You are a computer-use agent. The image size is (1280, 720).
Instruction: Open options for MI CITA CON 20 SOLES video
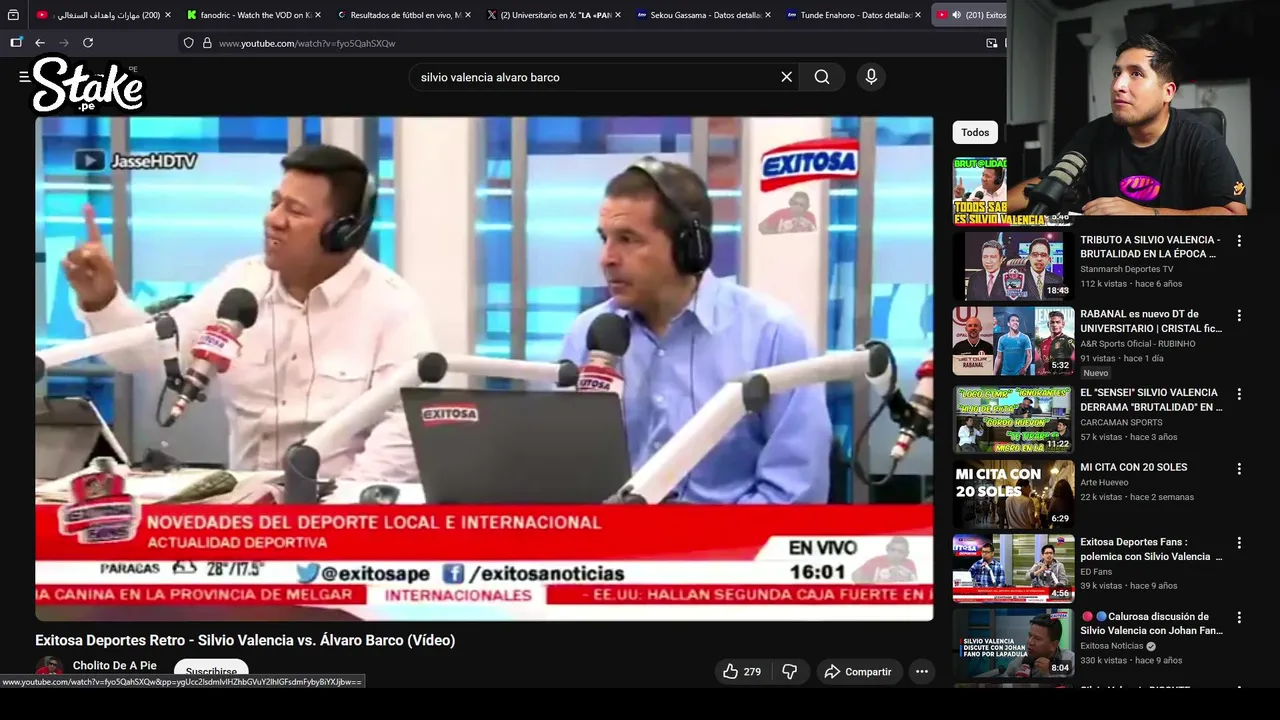1239,468
